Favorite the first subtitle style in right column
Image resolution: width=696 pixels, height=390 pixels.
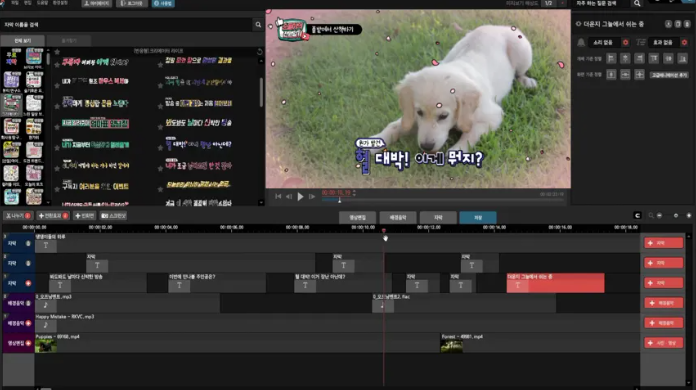coord(160,64)
